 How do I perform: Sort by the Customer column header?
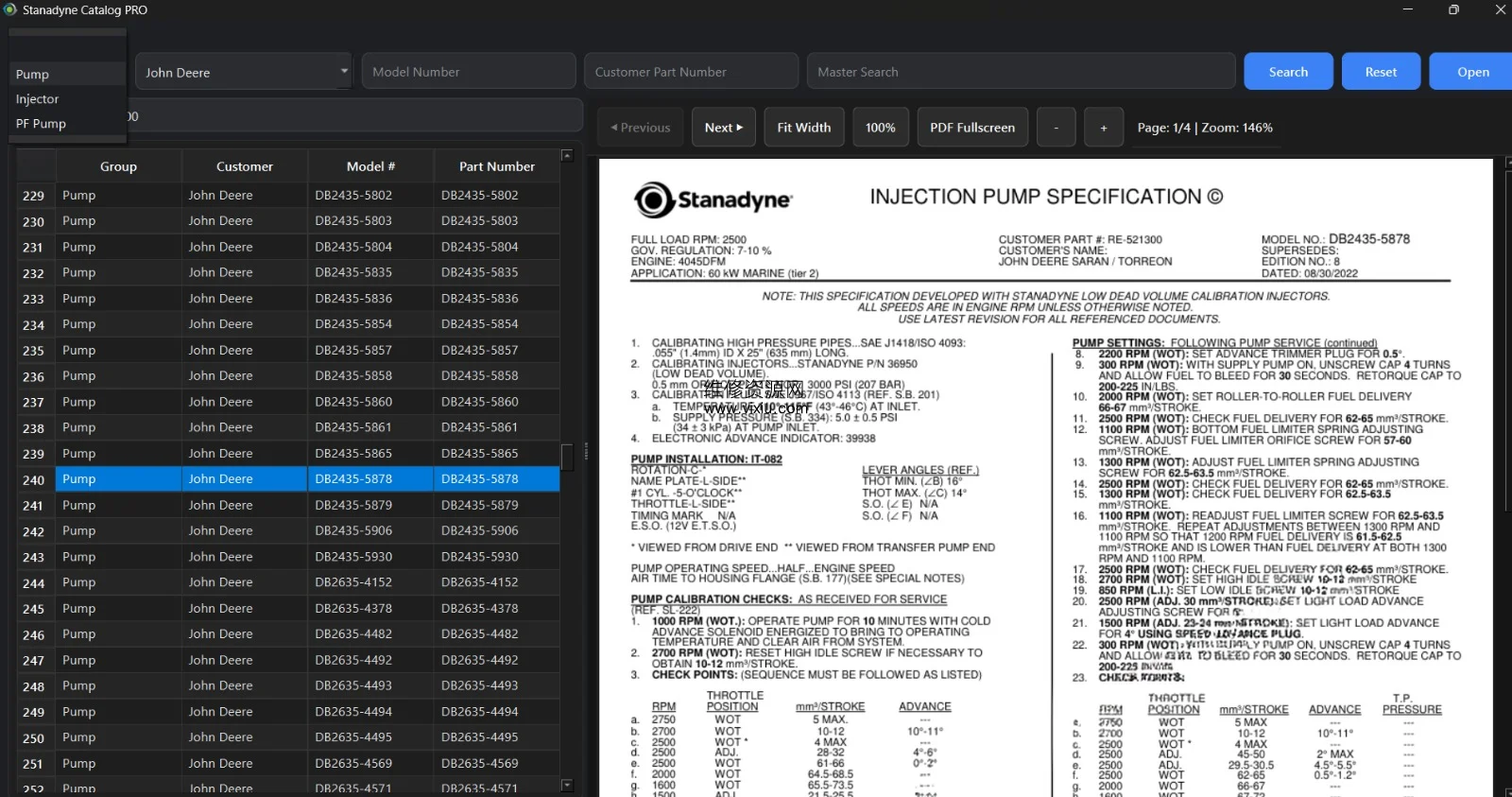(x=245, y=166)
